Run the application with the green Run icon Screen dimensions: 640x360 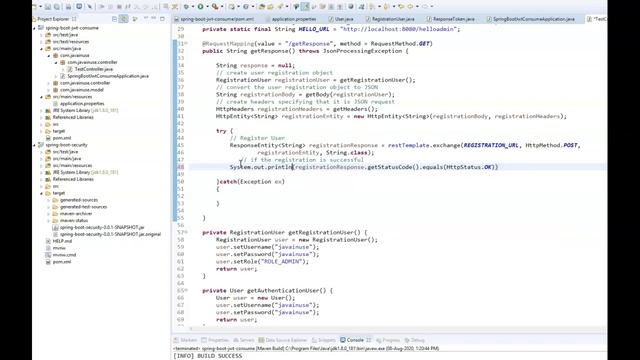point(200,7)
